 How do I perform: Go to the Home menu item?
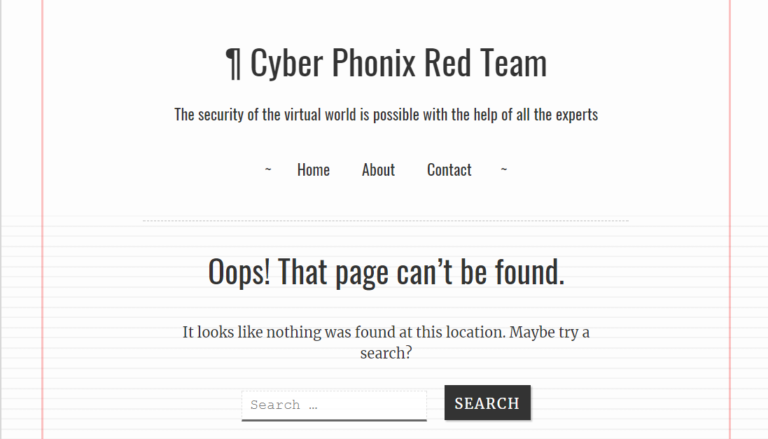(313, 170)
